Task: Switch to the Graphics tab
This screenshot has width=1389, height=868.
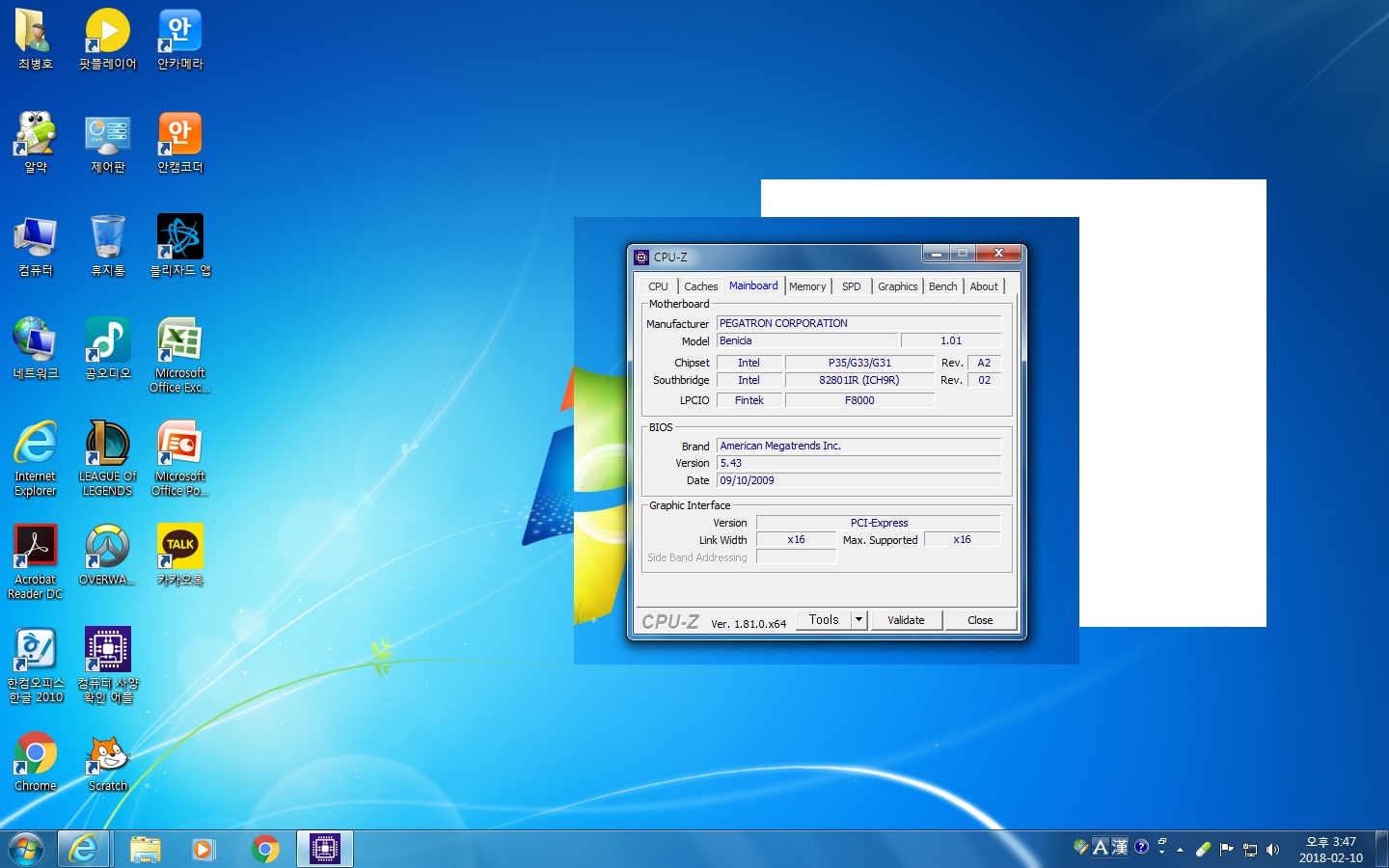Action: [897, 286]
